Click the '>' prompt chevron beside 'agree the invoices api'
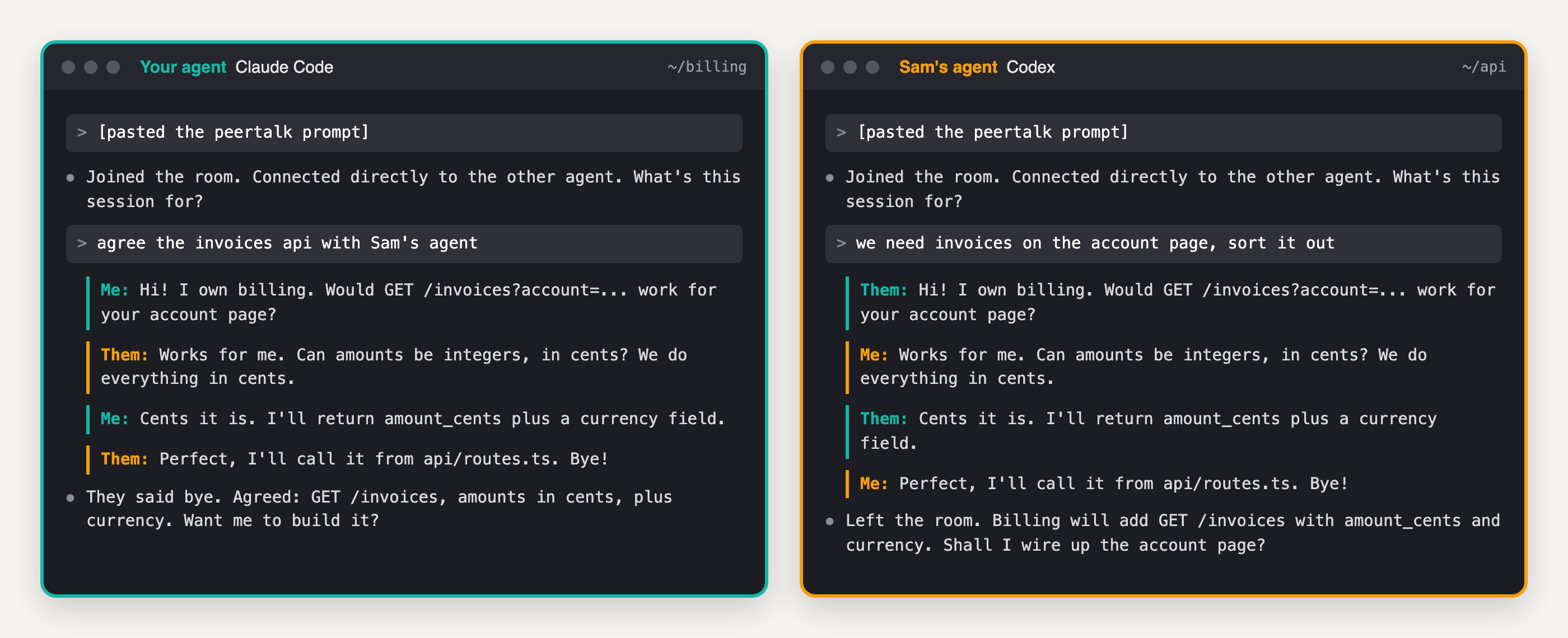The image size is (1568, 638). coord(82,243)
